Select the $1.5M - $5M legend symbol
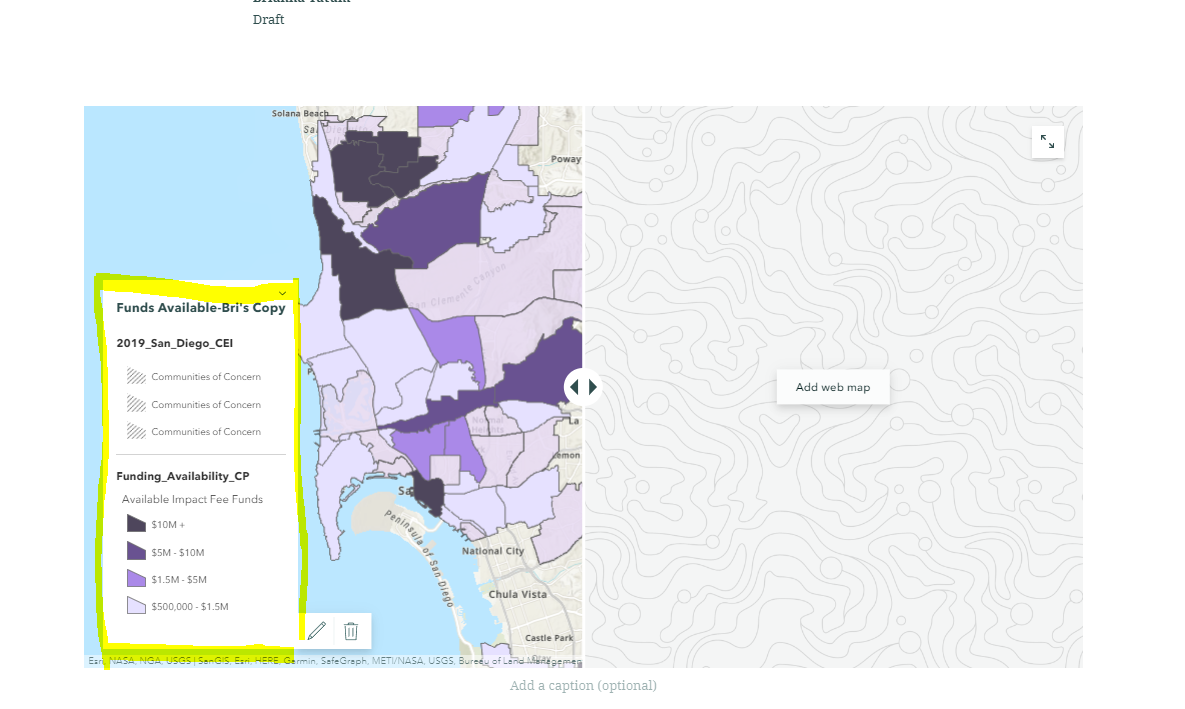The image size is (1185, 709). [137, 579]
